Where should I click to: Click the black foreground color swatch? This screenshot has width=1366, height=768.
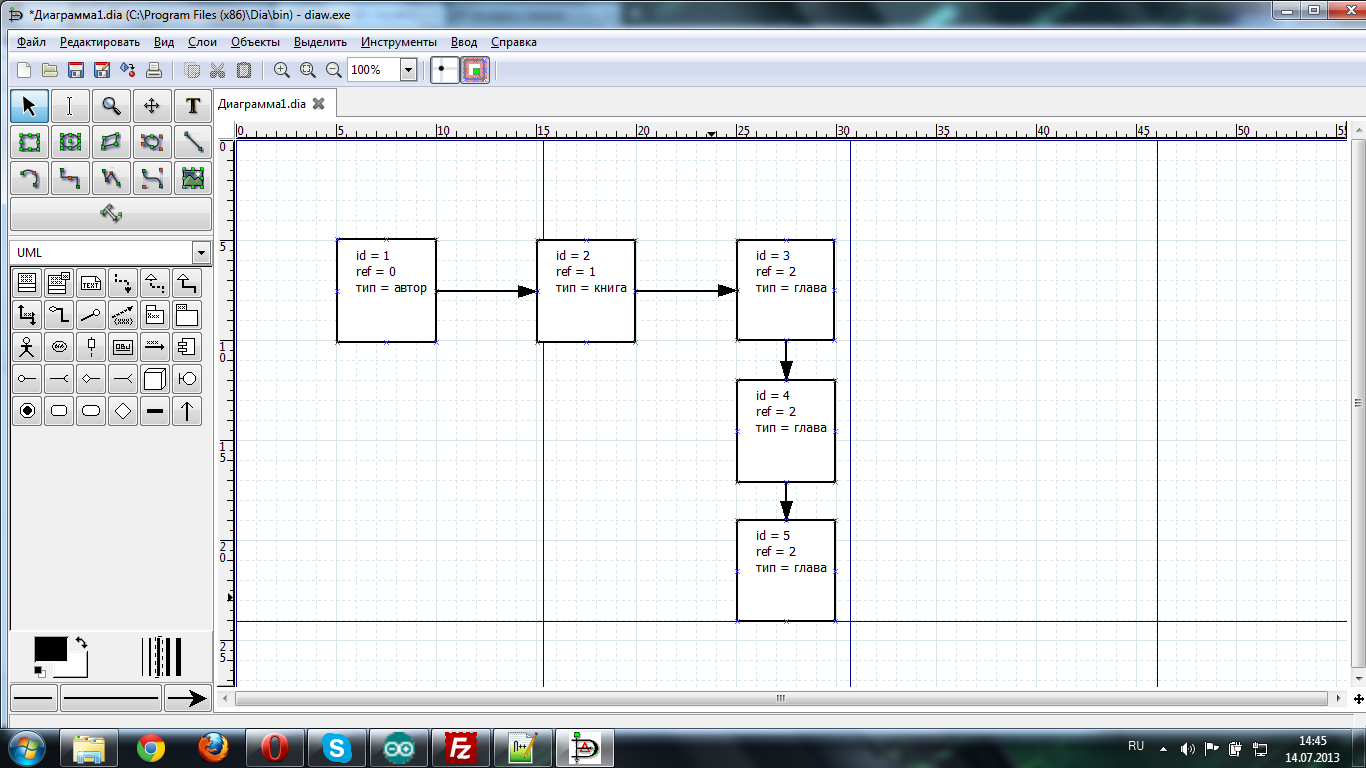[x=50, y=649]
